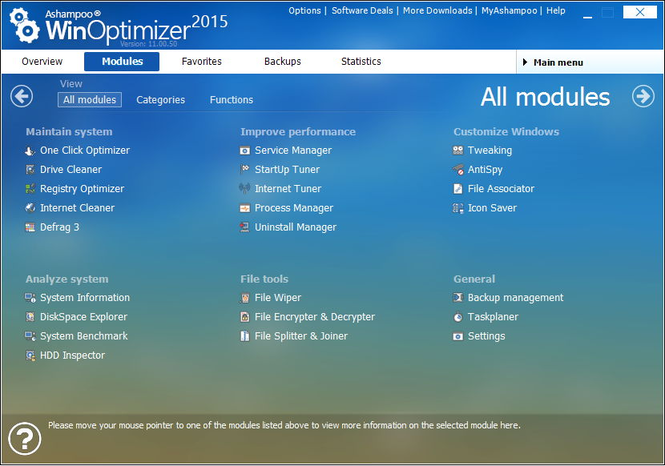The image size is (665, 466).
Task: Click the Icon Saver icon
Action: [x=458, y=208]
